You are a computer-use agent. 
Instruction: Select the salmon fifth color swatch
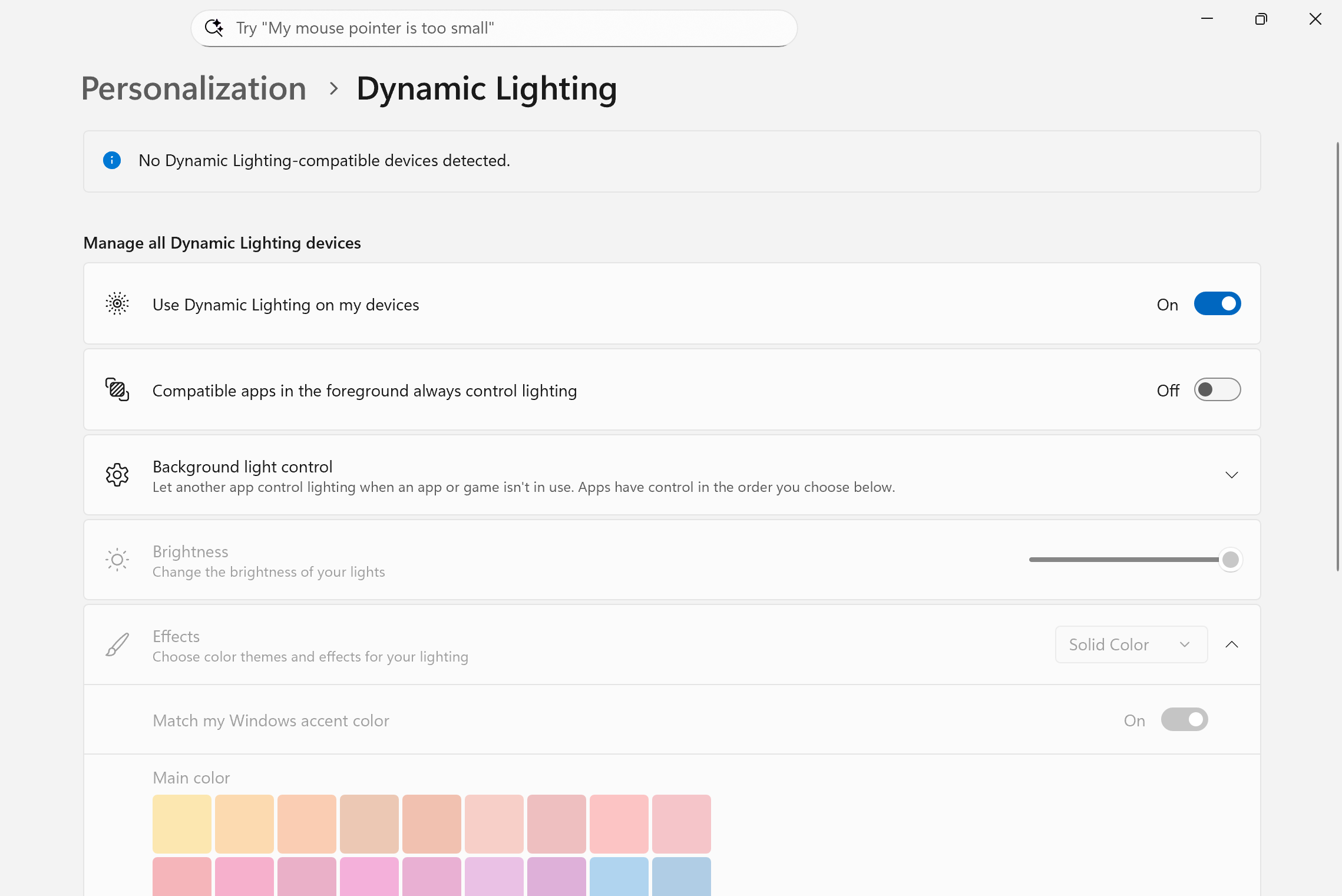click(432, 824)
